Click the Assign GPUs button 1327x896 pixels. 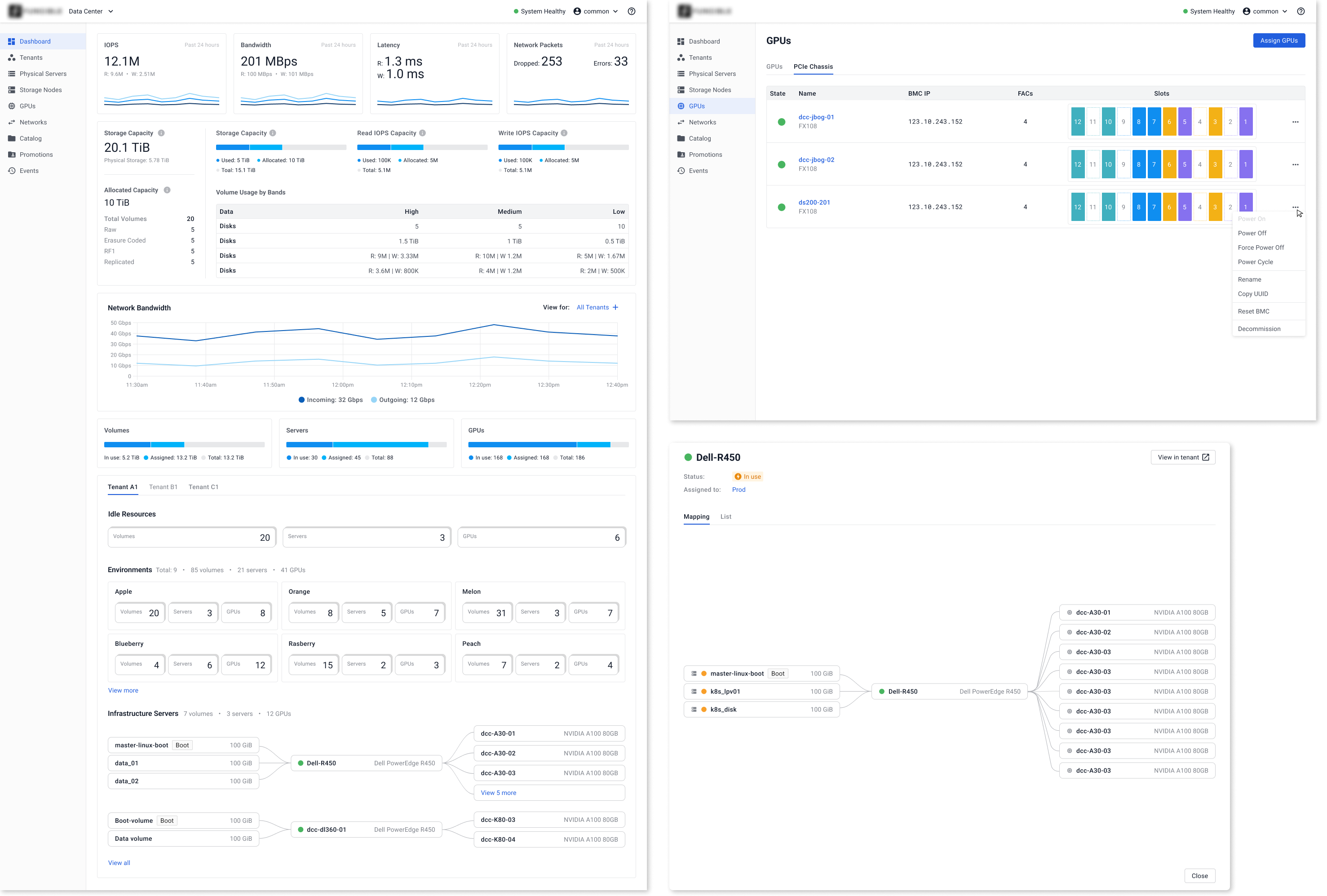(1278, 40)
